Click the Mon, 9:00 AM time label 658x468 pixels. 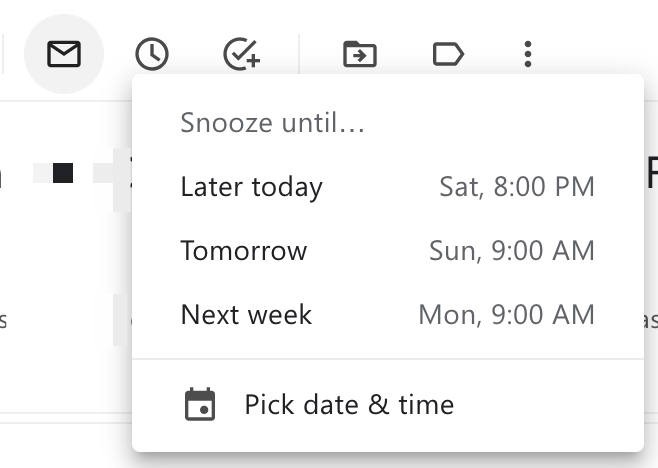click(x=507, y=314)
